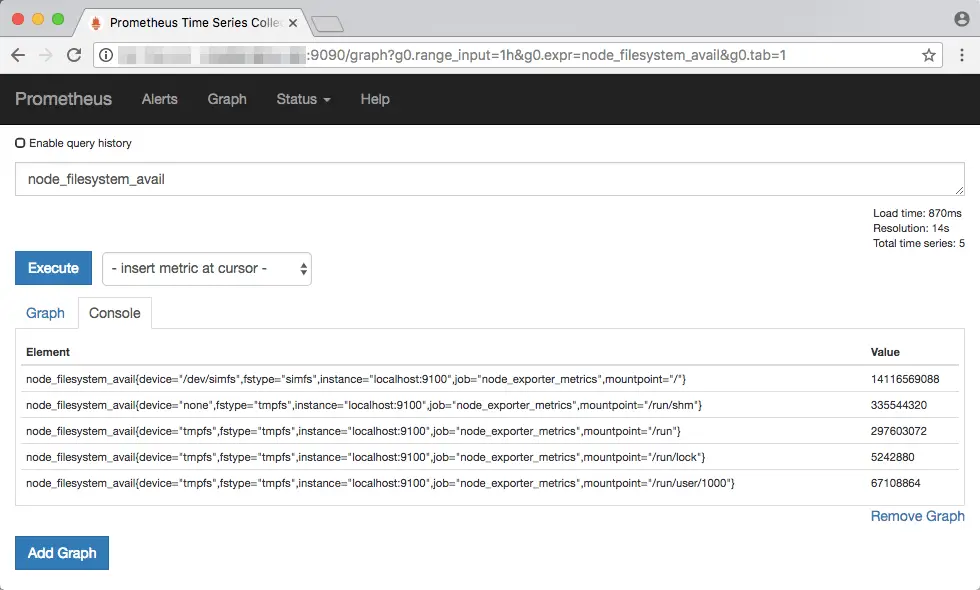This screenshot has width=980, height=590.
Task: Open the Alerts page
Action: coord(159,99)
